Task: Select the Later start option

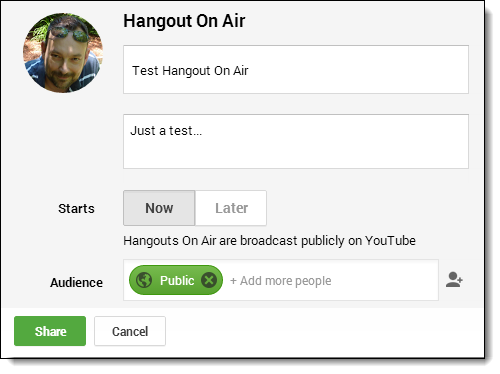Action: (x=231, y=208)
